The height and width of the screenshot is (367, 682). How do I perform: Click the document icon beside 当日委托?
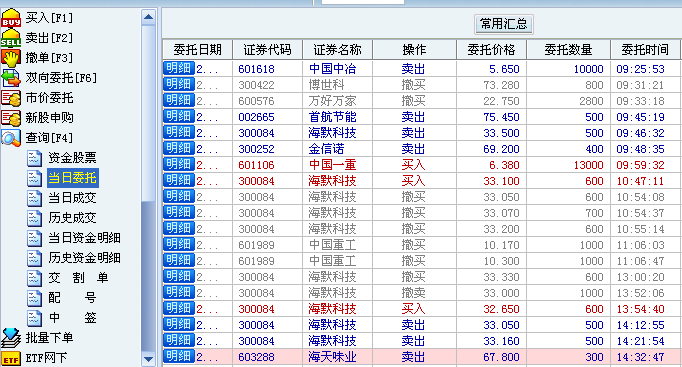tap(34, 178)
